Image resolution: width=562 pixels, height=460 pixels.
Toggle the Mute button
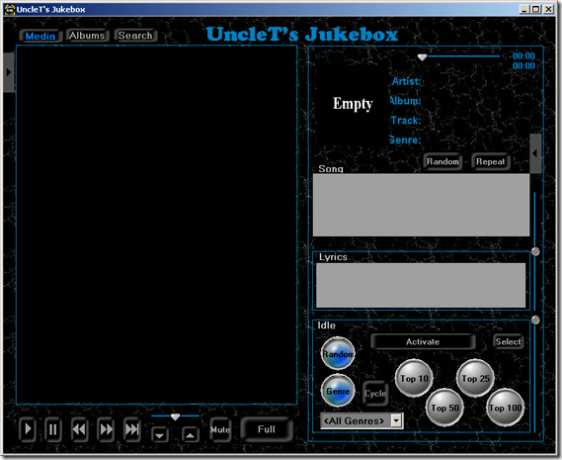pyautogui.click(x=220, y=430)
